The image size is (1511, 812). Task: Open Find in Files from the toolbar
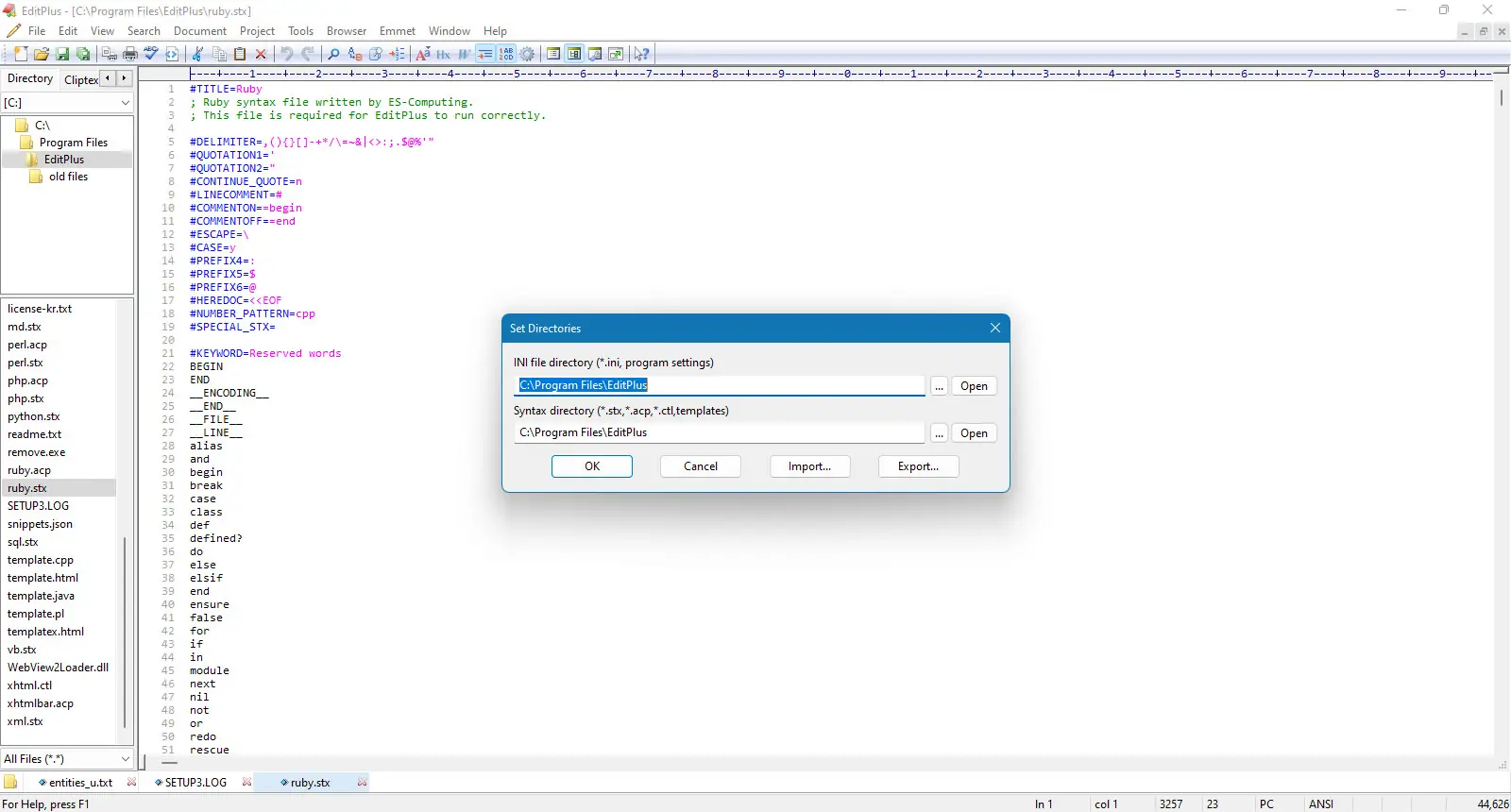[x=376, y=54]
